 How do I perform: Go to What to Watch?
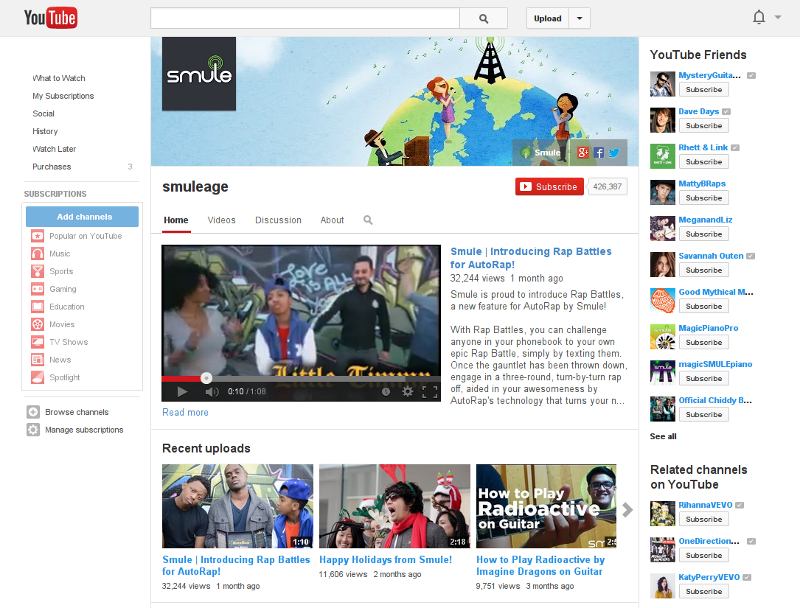[x=59, y=78]
